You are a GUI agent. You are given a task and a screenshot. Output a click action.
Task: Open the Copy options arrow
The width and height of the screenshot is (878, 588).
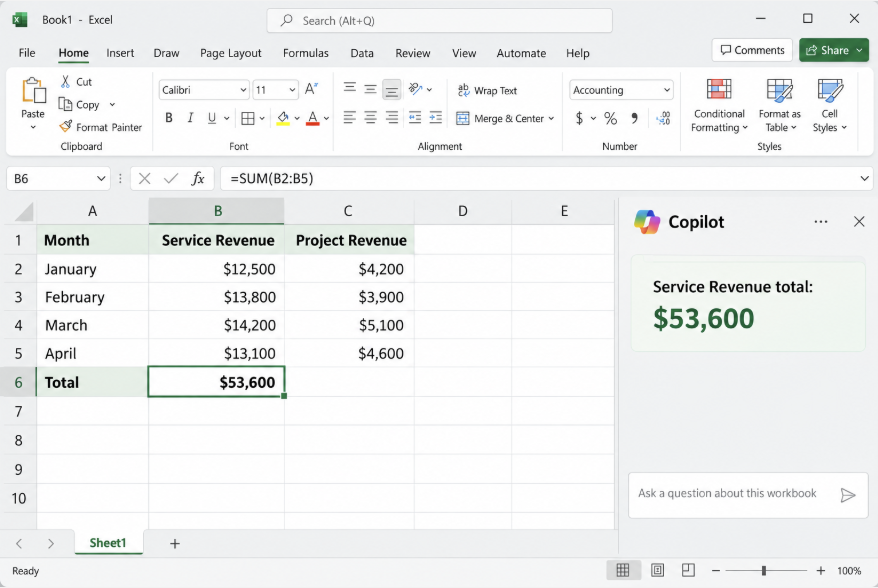tap(112, 105)
